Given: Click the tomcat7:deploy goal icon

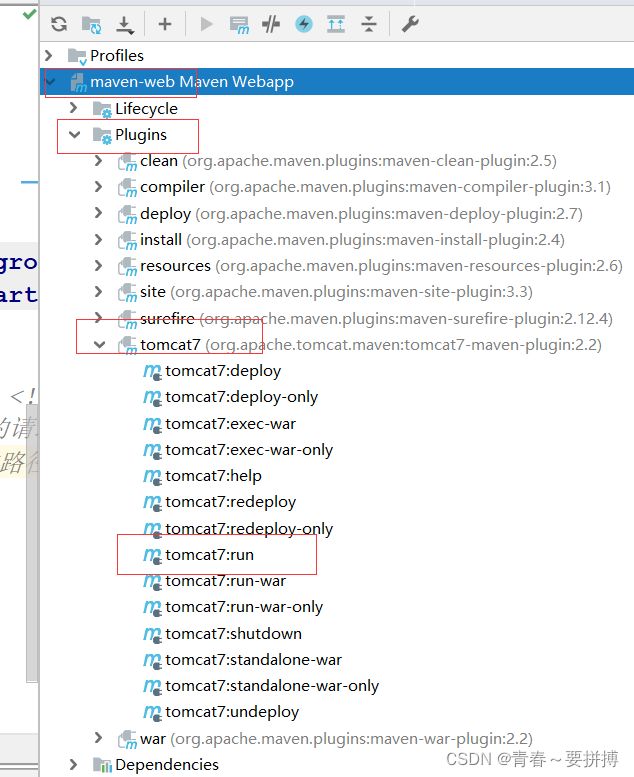Looking at the screenshot, I should [152, 371].
